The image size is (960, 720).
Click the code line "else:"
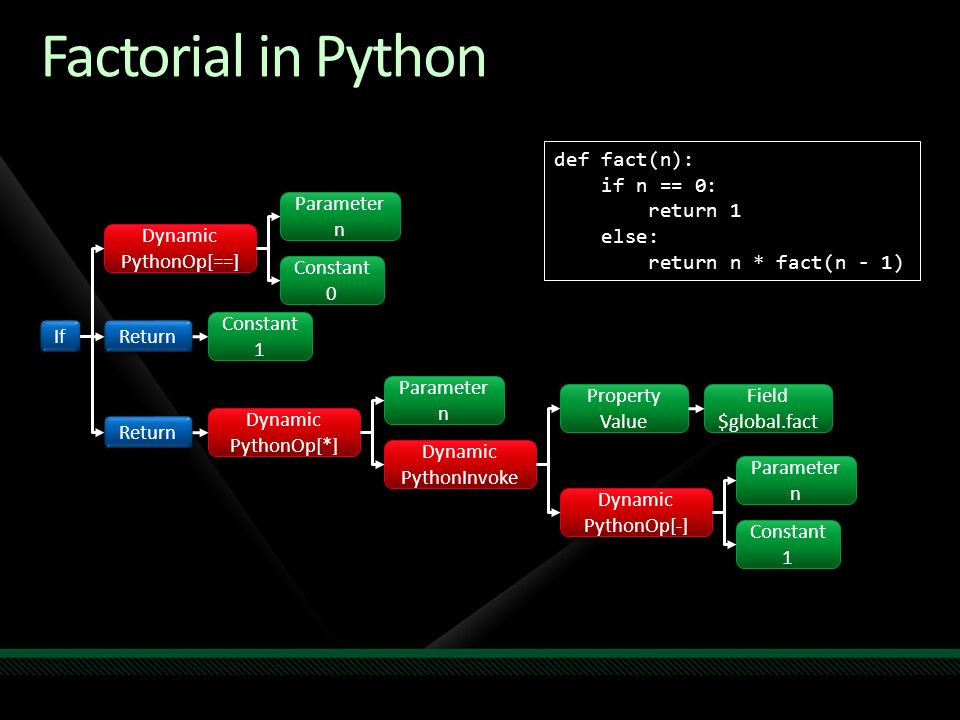629,237
